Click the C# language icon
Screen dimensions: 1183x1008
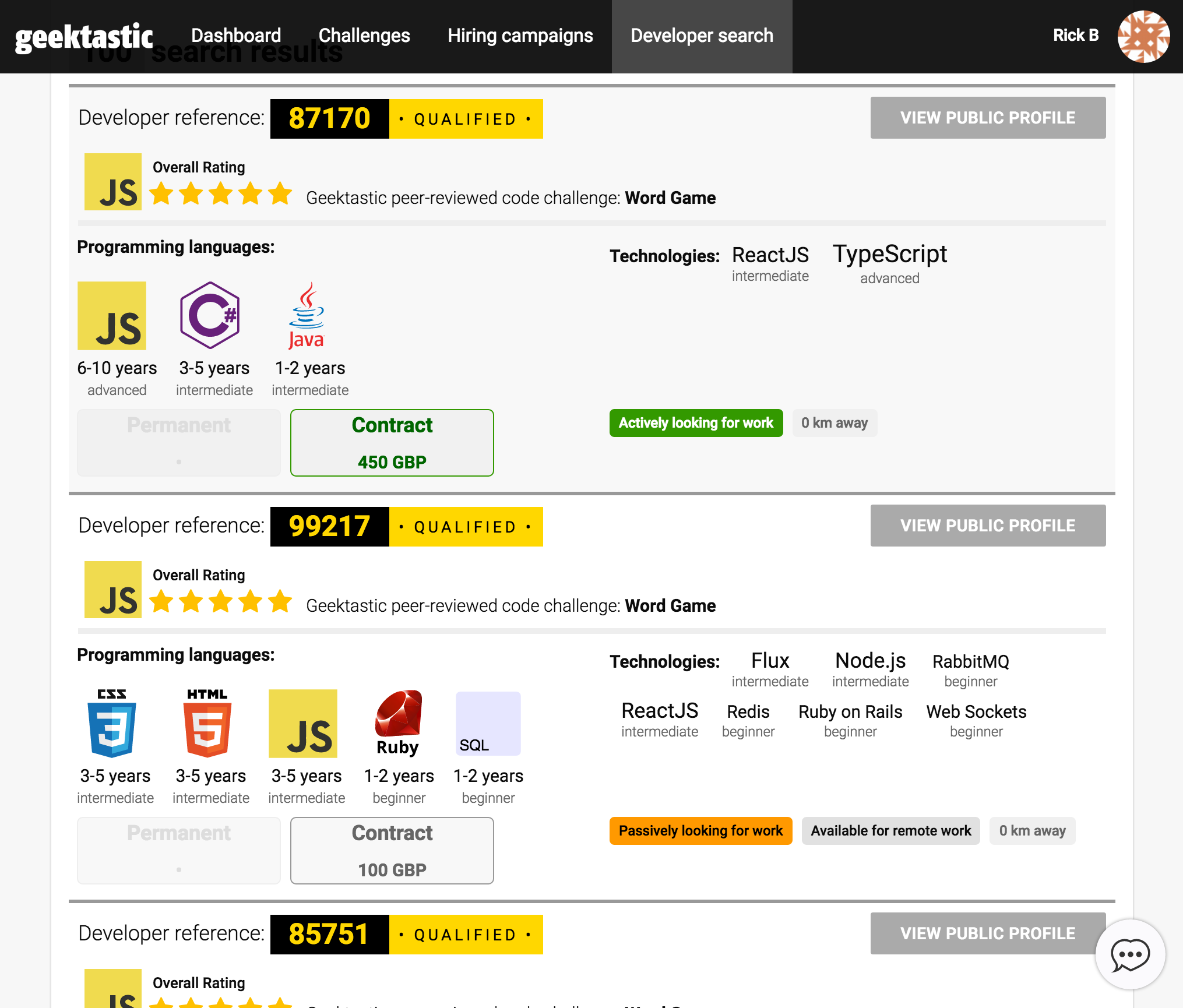click(210, 315)
